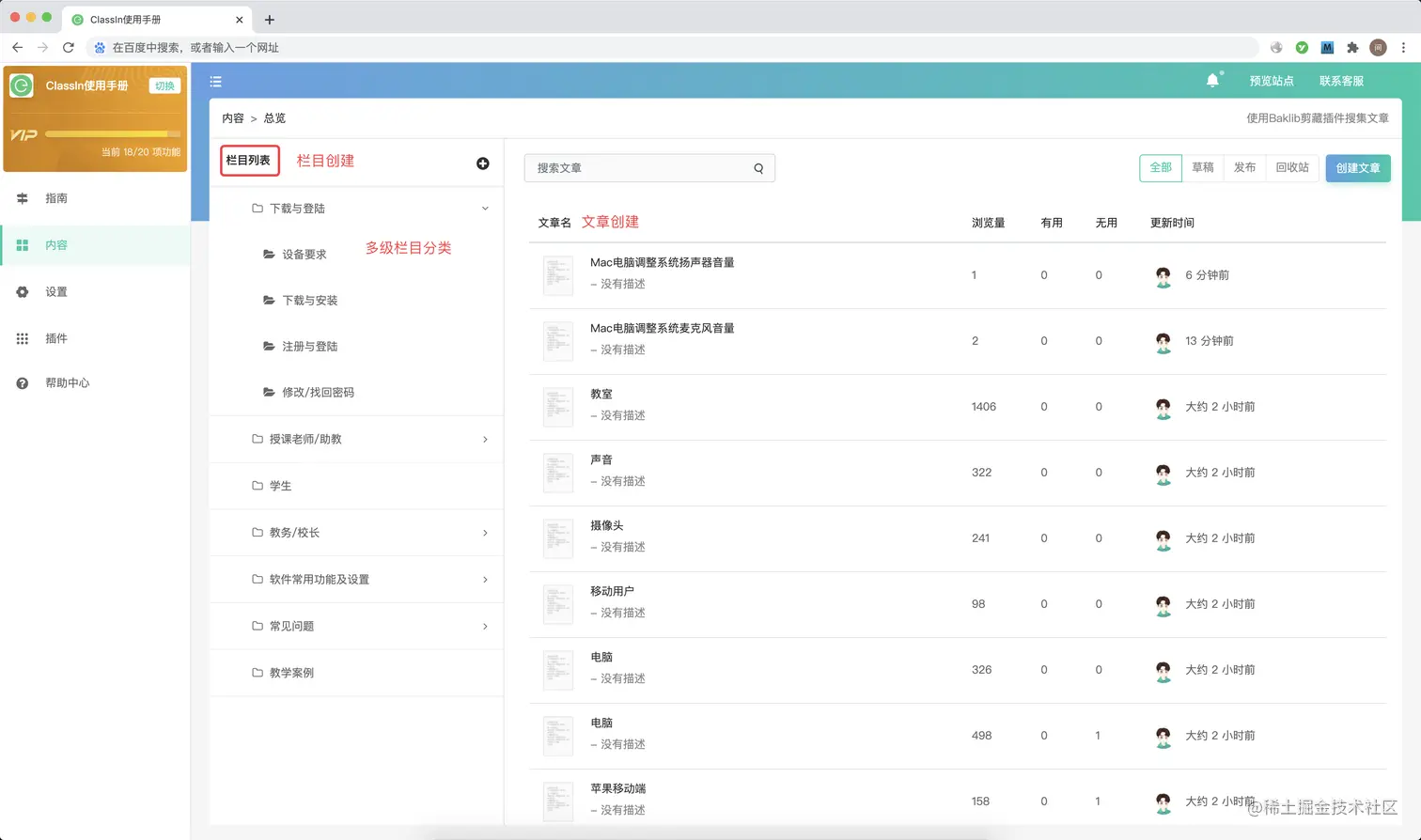This screenshot has width=1421, height=840.
Task: Click folder icon beside 下载与登陆
Action: pyautogui.click(x=258, y=209)
